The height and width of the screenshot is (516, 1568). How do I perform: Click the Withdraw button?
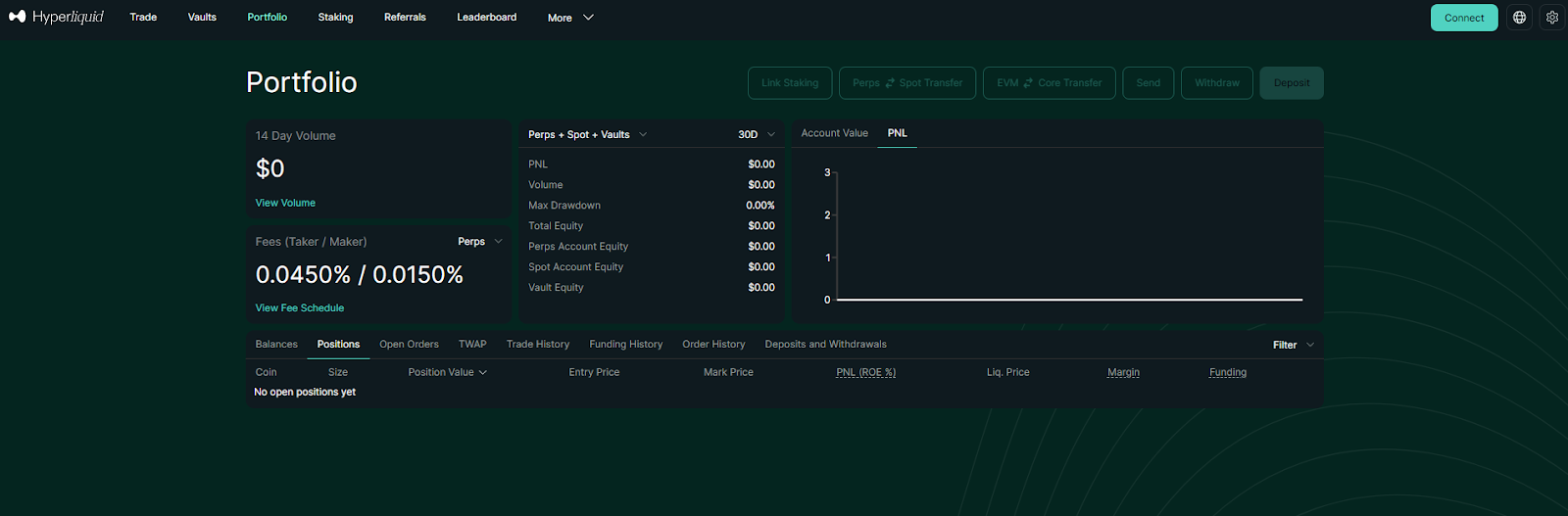coord(1217,83)
